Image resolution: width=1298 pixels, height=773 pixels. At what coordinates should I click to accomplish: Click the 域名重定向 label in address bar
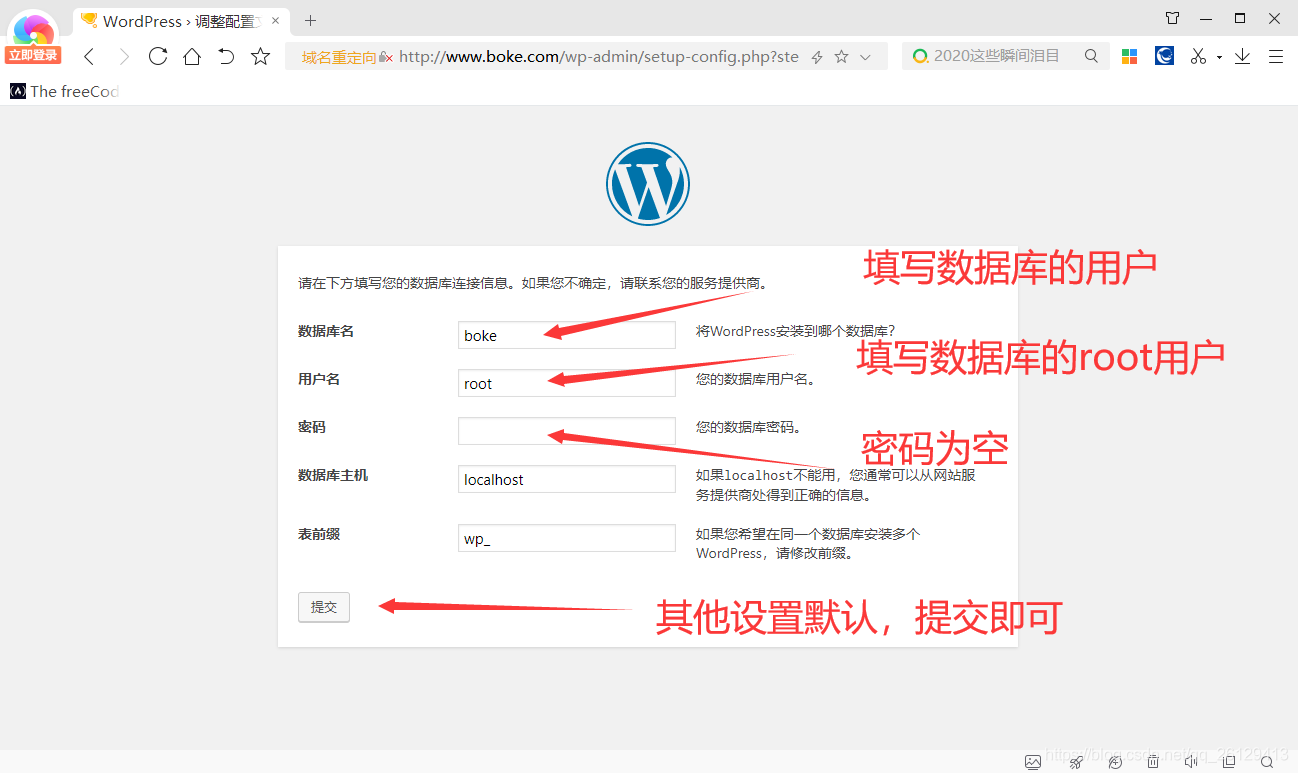[339, 58]
